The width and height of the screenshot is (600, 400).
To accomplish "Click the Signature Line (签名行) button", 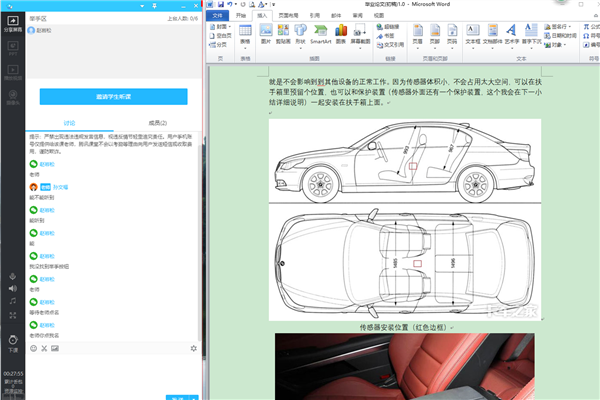I will (x=558, y=26).
